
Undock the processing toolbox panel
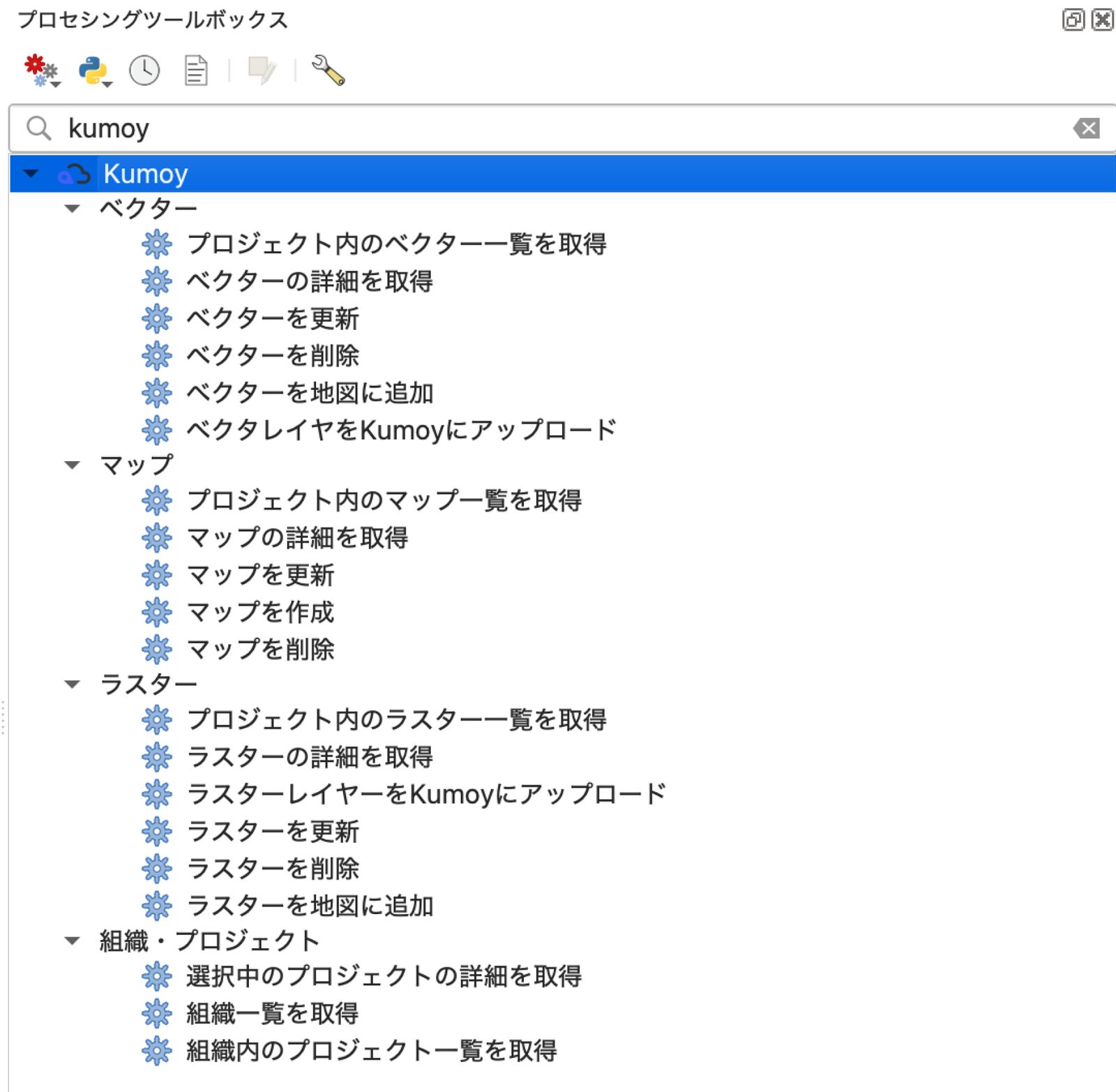1073,20
